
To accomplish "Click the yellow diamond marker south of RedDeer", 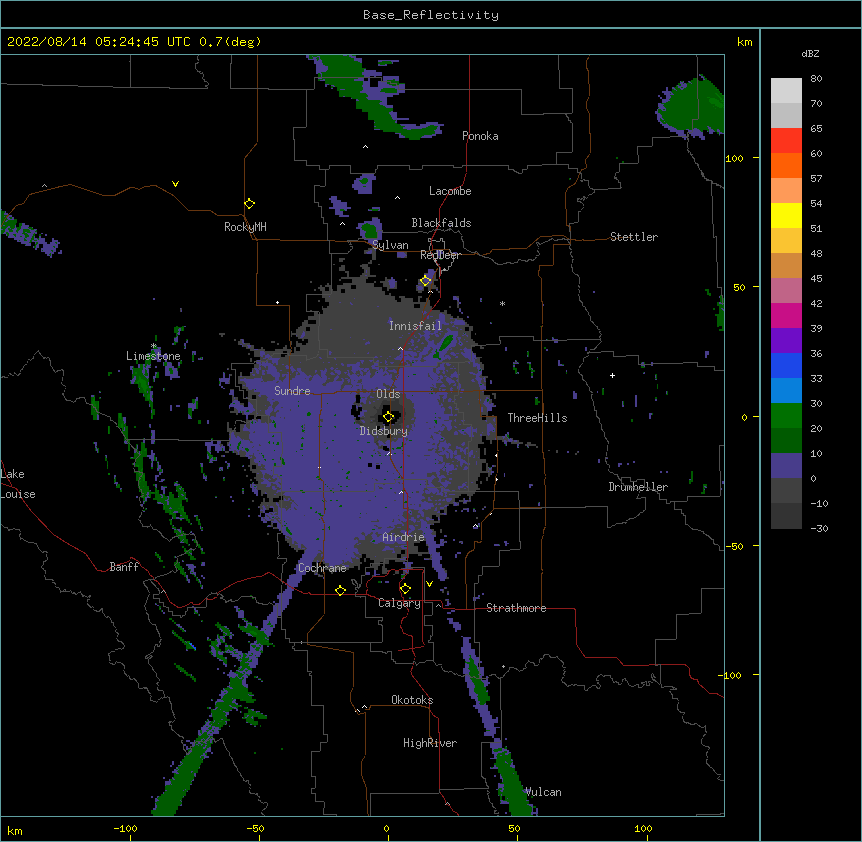I will tap(426, 281).
